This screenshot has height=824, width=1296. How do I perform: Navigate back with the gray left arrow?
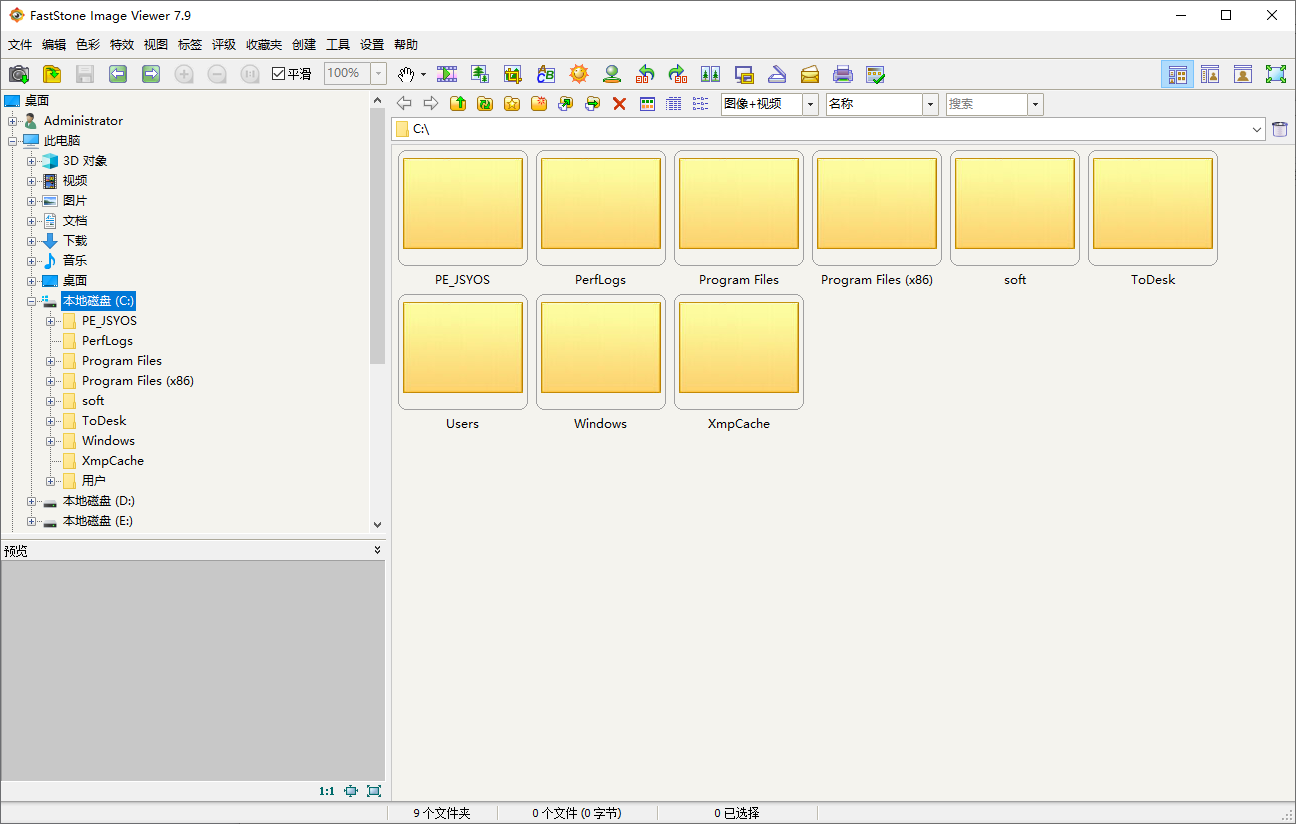(x=404, y=103)
